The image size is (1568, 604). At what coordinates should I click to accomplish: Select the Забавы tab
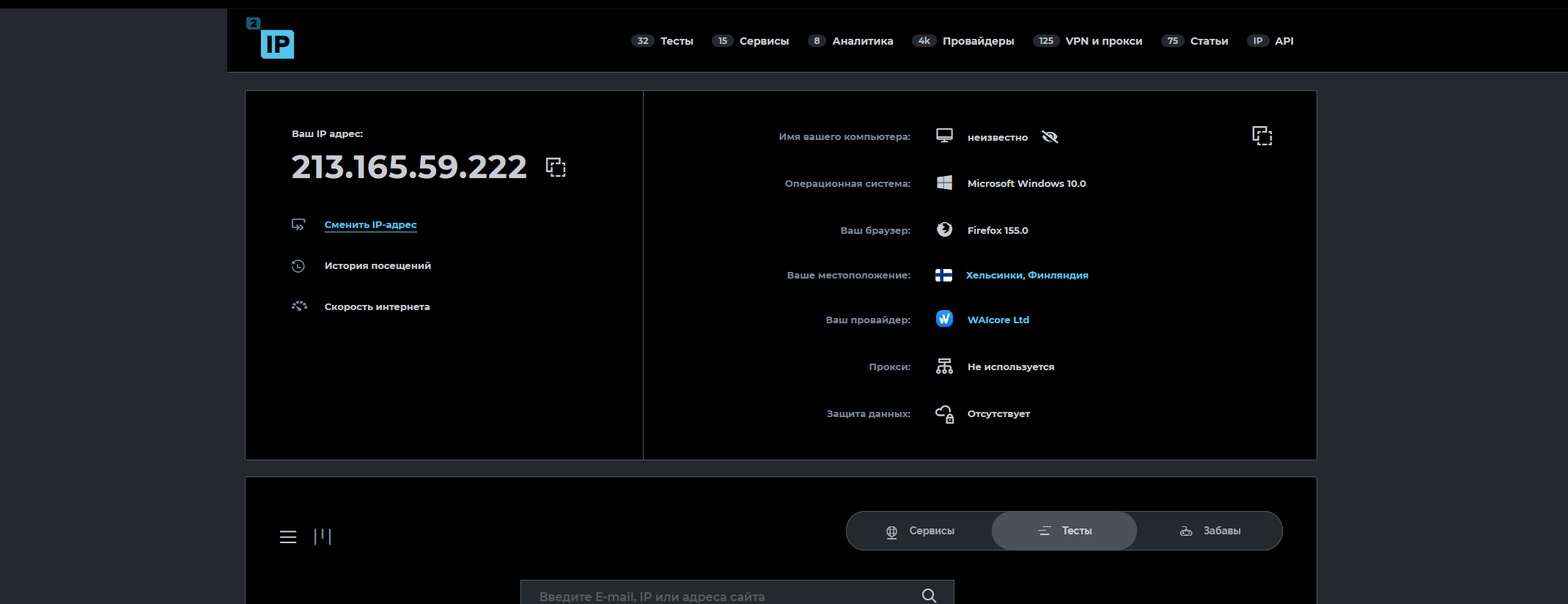[x=1210, y=531]
